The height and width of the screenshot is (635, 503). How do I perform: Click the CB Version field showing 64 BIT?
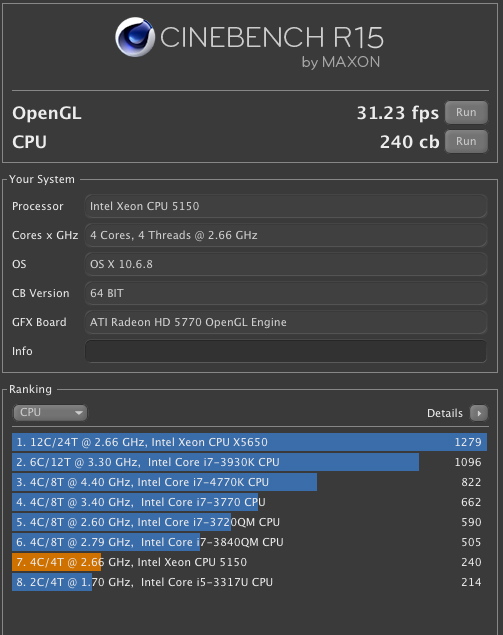pyautogui.click(x=286, y=293)
